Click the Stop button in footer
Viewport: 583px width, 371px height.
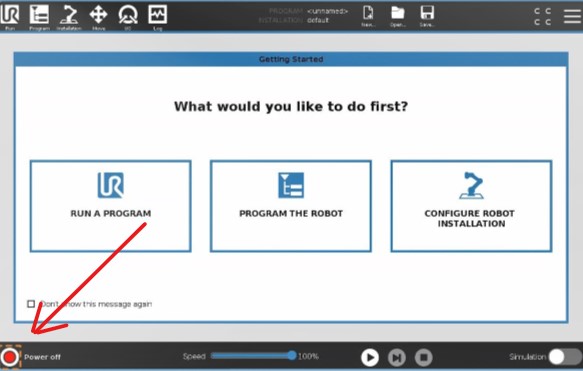tap(423, 357)
